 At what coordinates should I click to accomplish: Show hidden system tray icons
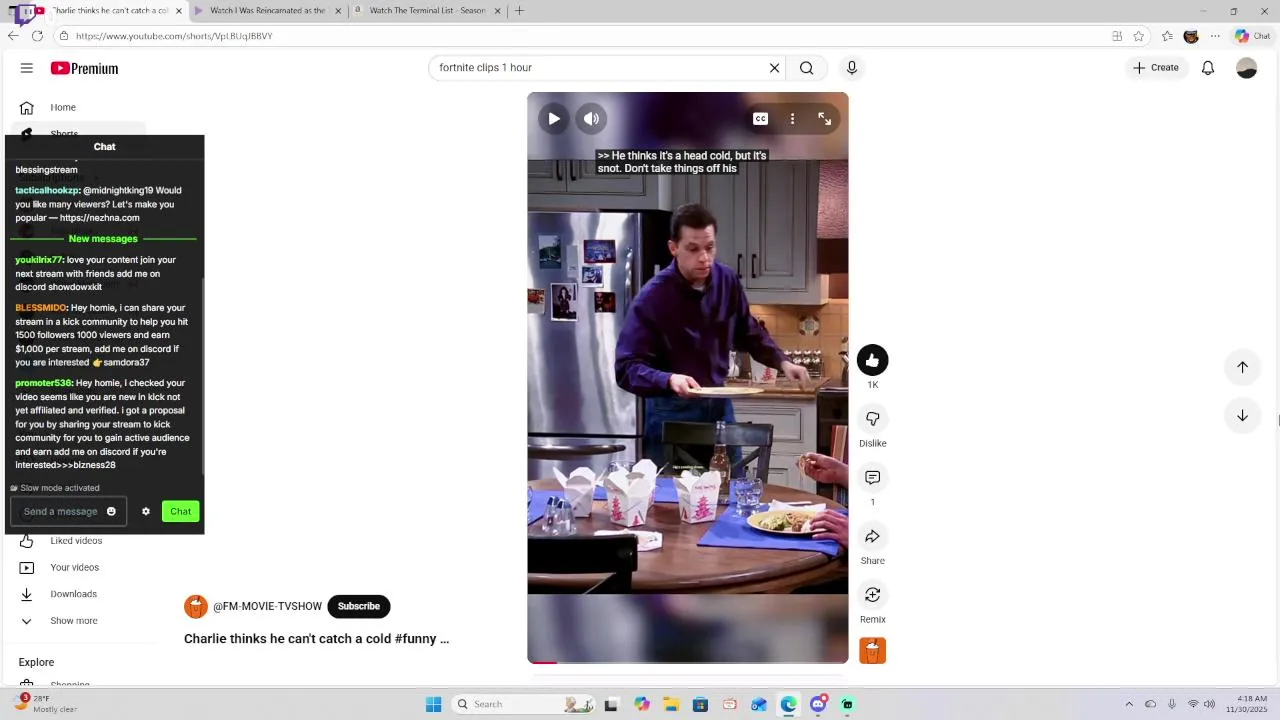pos(1129,704)
